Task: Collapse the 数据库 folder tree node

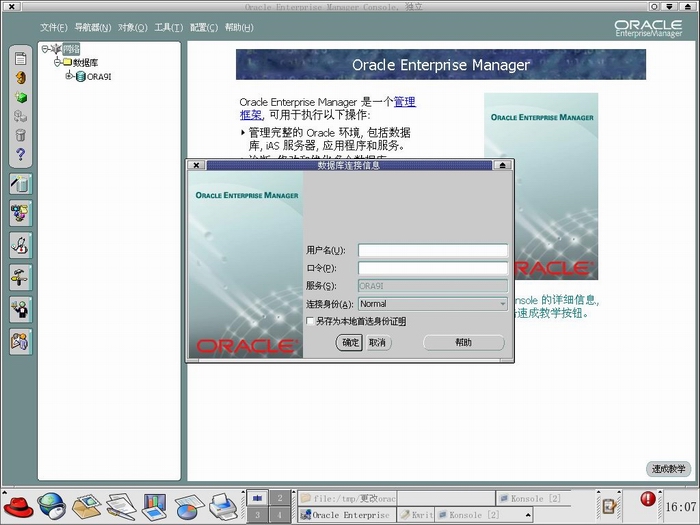Action: (x=57, y=62)
